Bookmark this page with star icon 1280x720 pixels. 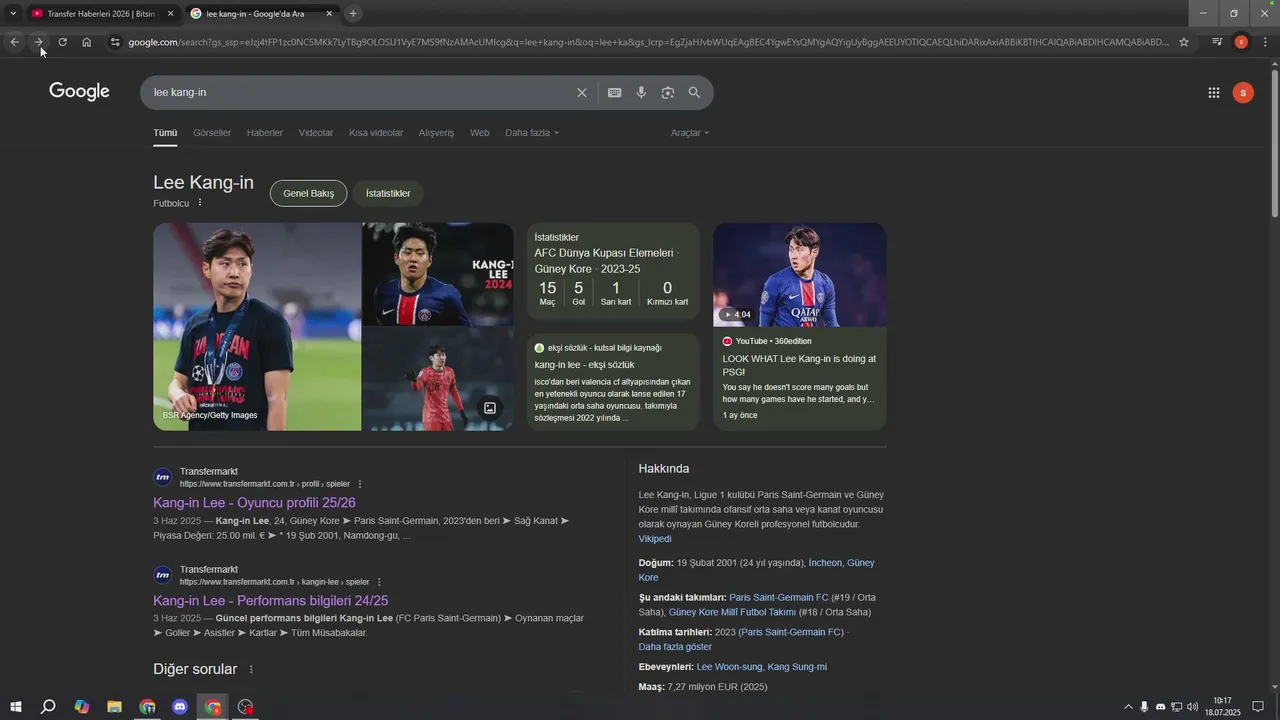1184,42
